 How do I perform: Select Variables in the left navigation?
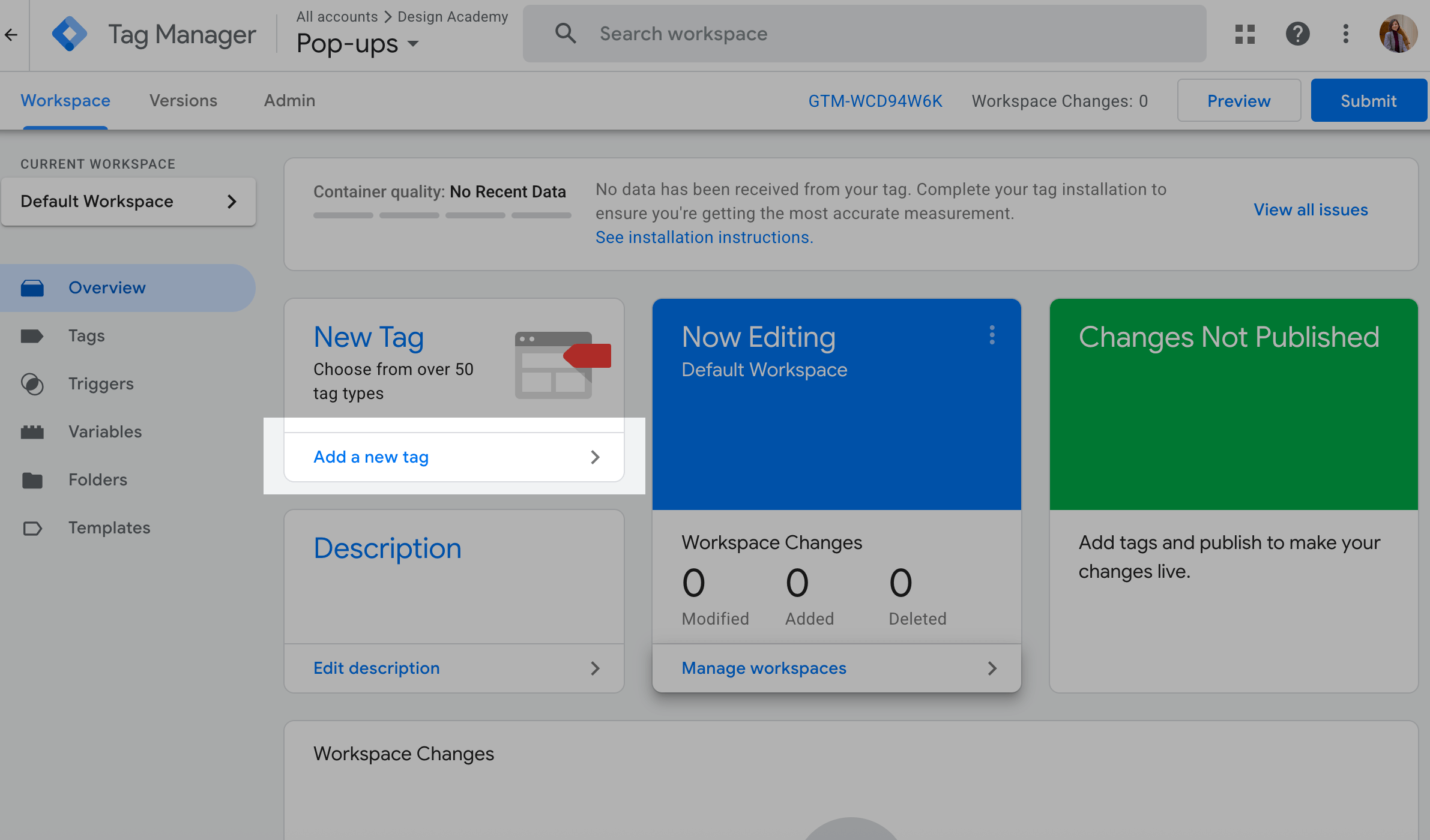click(105, 432)
